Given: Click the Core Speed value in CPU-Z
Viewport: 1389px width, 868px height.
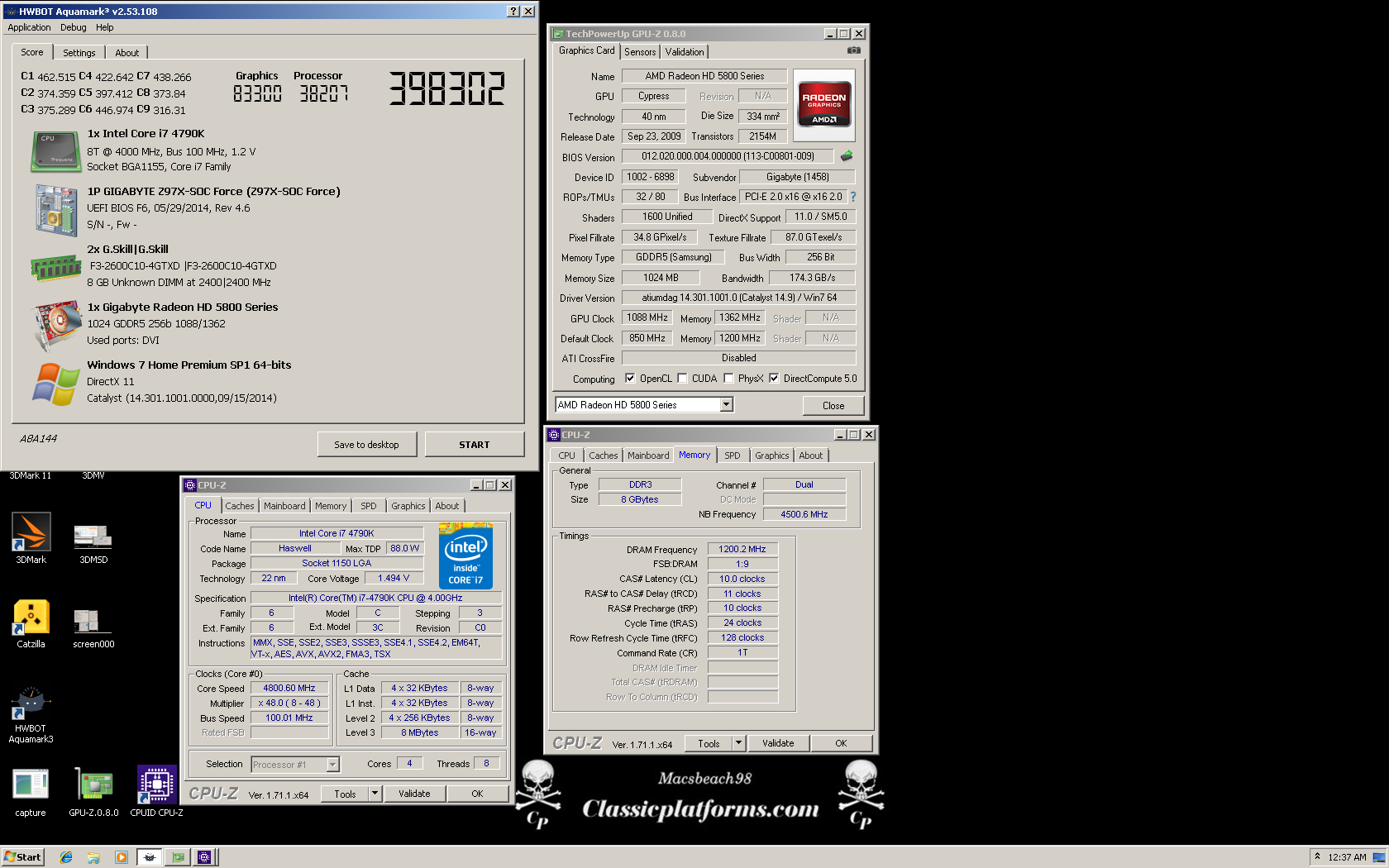Looking at the screenshot, I should click(x=289, y=688).
